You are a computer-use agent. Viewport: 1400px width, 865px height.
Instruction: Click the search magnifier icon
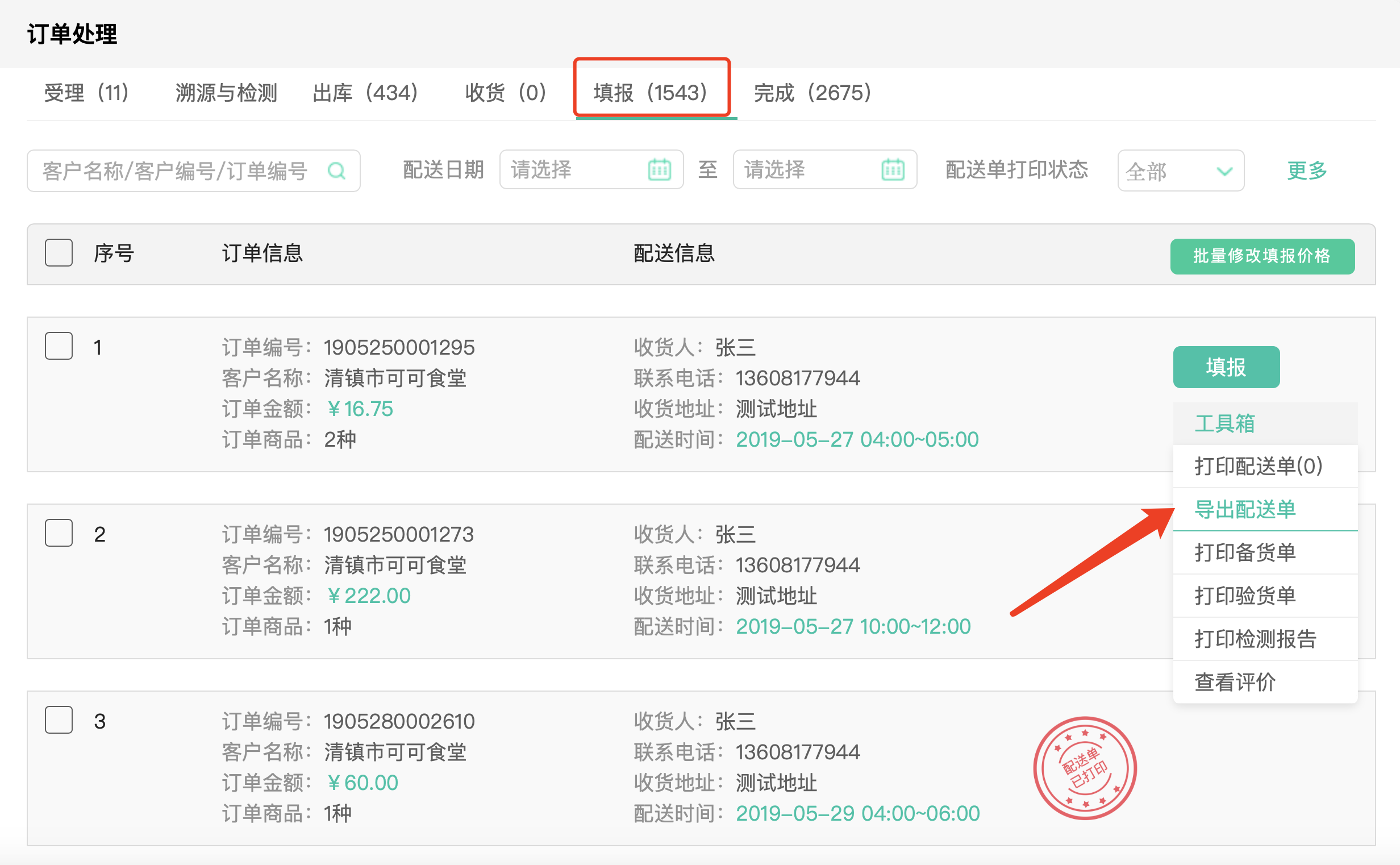click(338, 170)
